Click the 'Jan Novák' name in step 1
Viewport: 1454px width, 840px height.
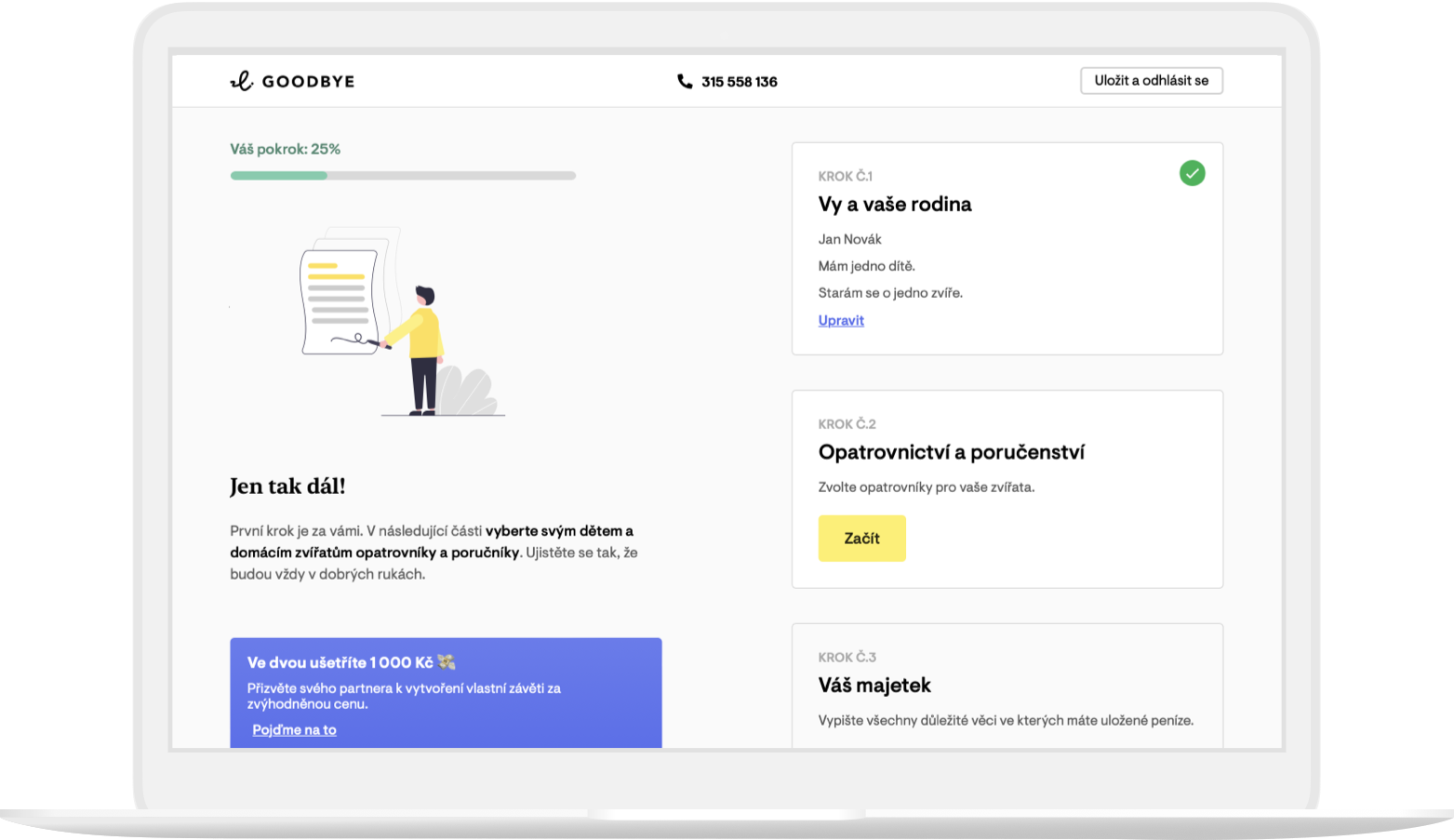(x=849, y=239)
